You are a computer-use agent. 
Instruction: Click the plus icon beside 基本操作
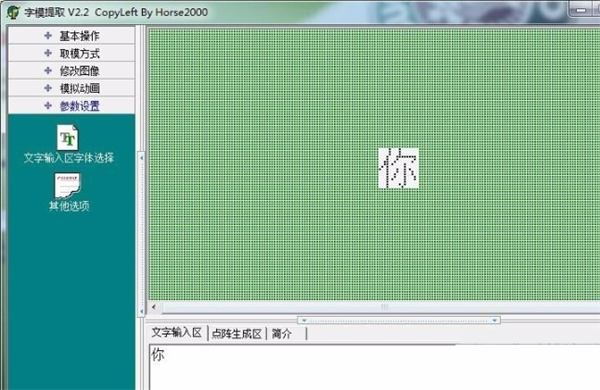(x=48, y=36)
